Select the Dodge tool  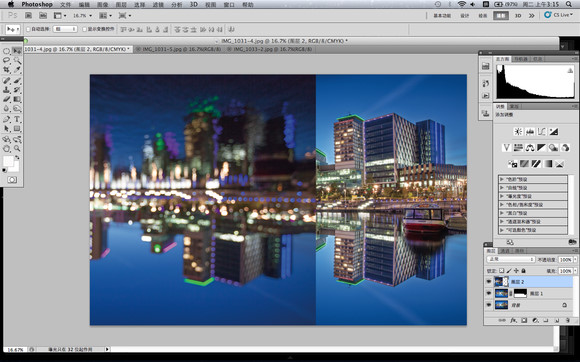pos(17,108)
